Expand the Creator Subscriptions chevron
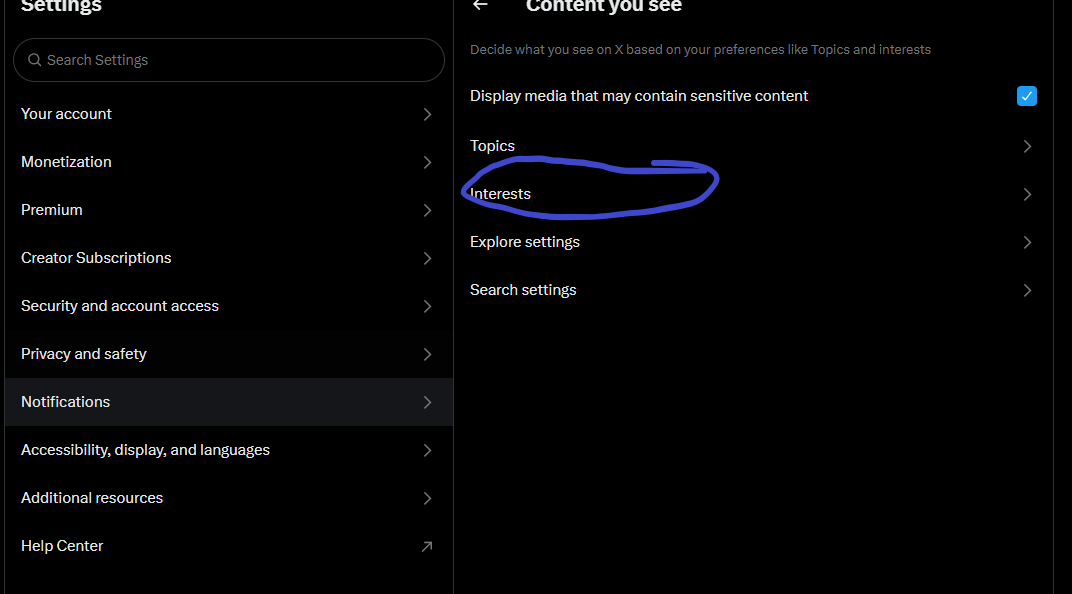 427,258
